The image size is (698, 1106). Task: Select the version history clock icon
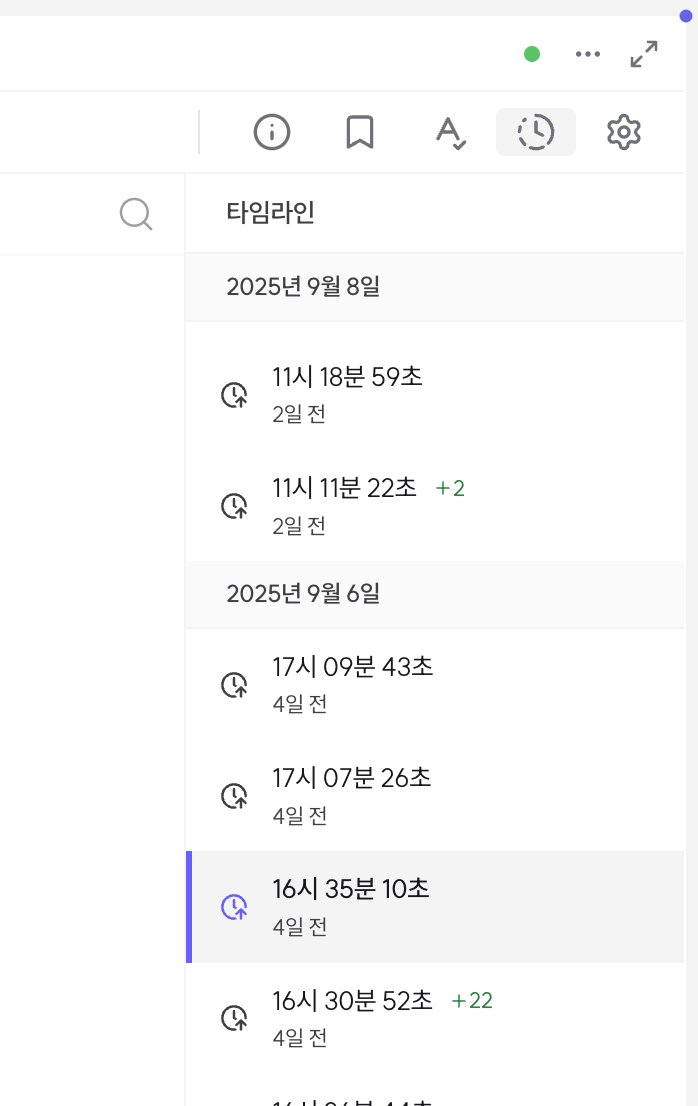coord(535,131)
